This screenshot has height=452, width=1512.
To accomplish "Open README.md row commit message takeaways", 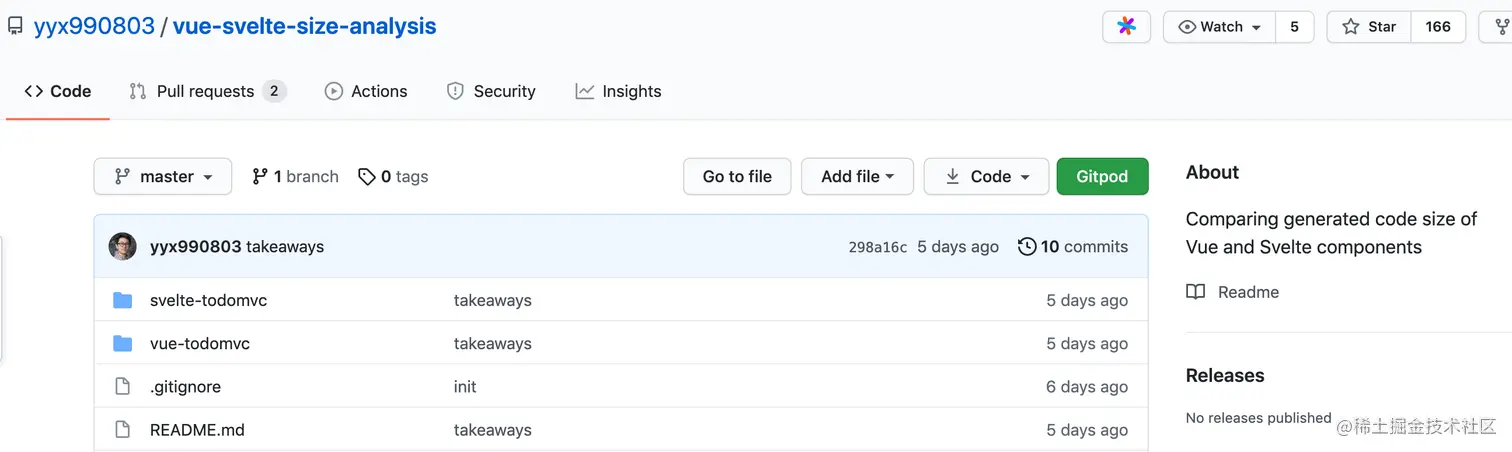I will [x=493, y=430].
